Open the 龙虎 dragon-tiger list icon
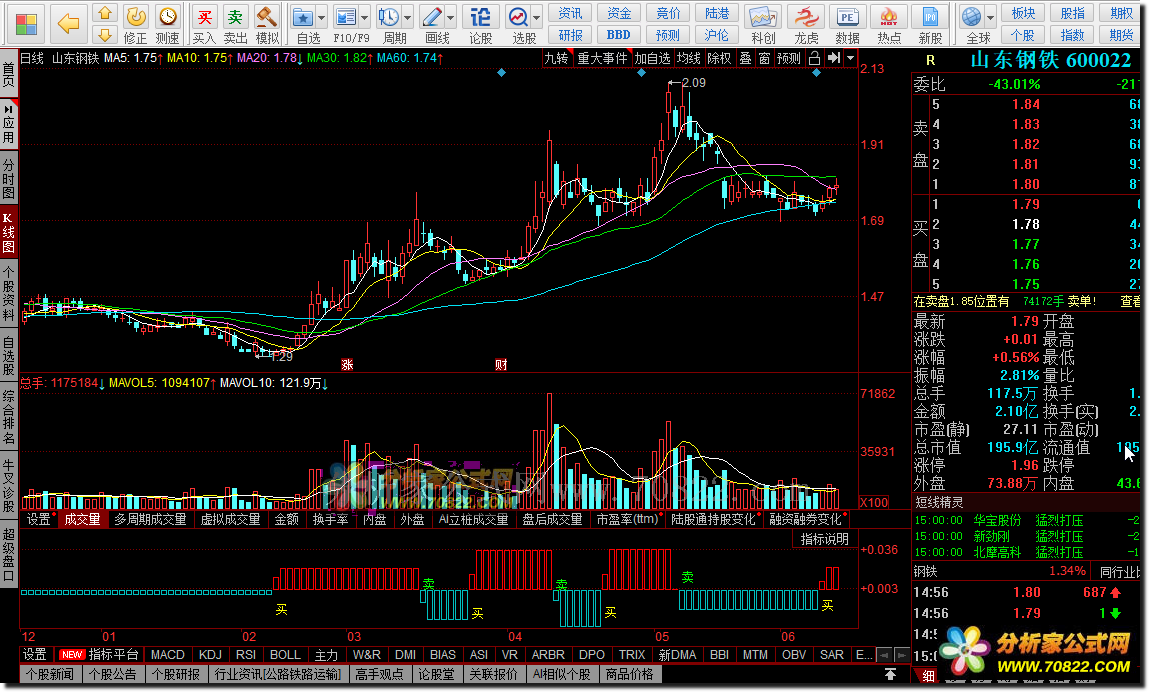 [806, 23]
